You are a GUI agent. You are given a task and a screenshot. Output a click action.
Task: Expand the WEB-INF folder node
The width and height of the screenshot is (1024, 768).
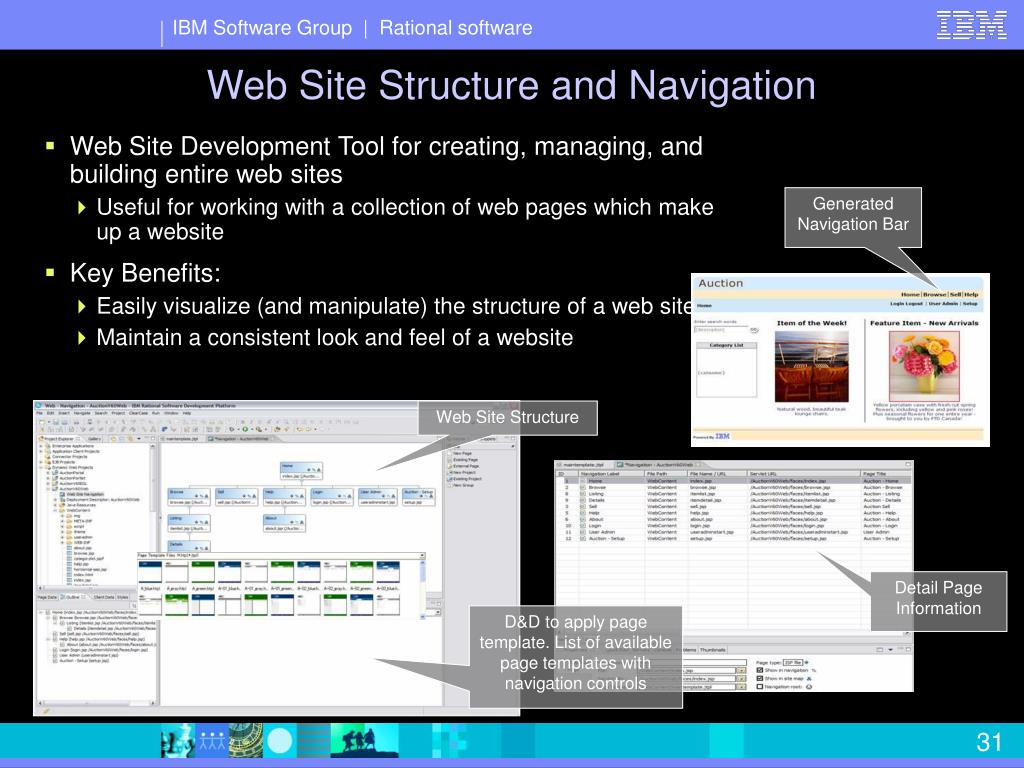[x=63, y=542]
